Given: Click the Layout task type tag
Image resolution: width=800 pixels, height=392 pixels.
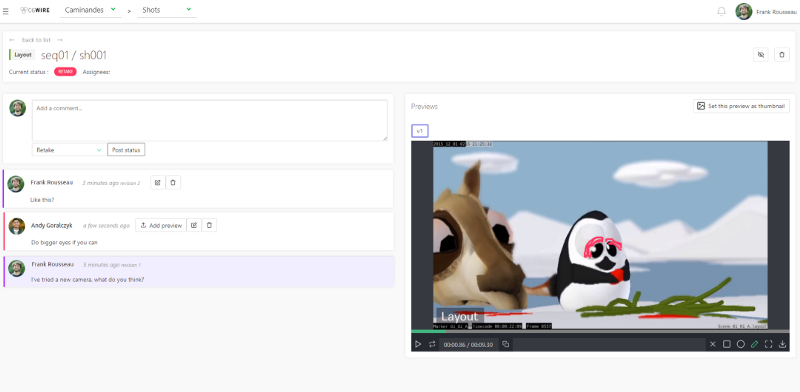Looking at the screenshot, I should [x=23, y=55].
